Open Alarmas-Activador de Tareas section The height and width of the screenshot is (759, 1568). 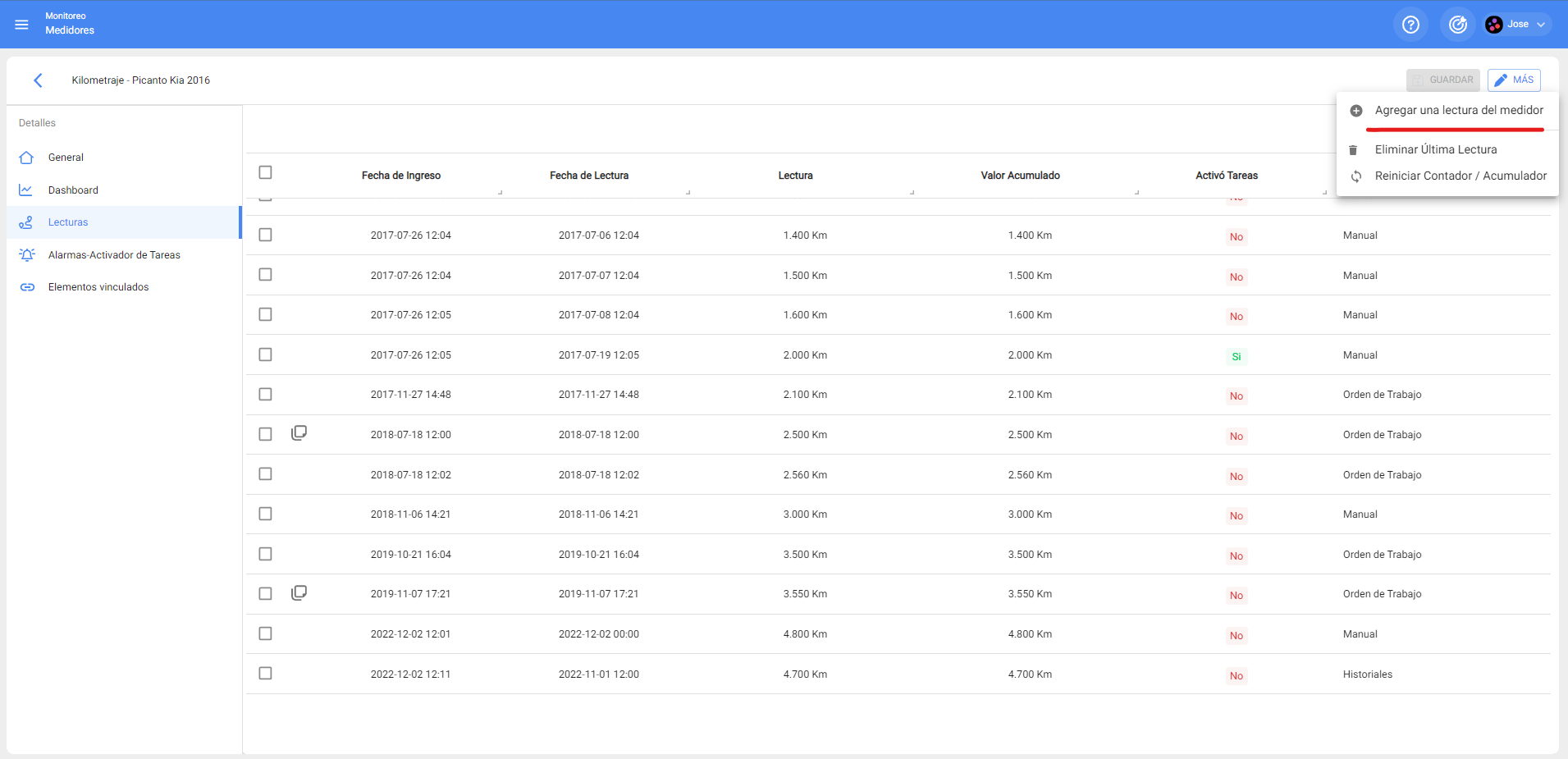pyautogui.click(x=114, y=255)
